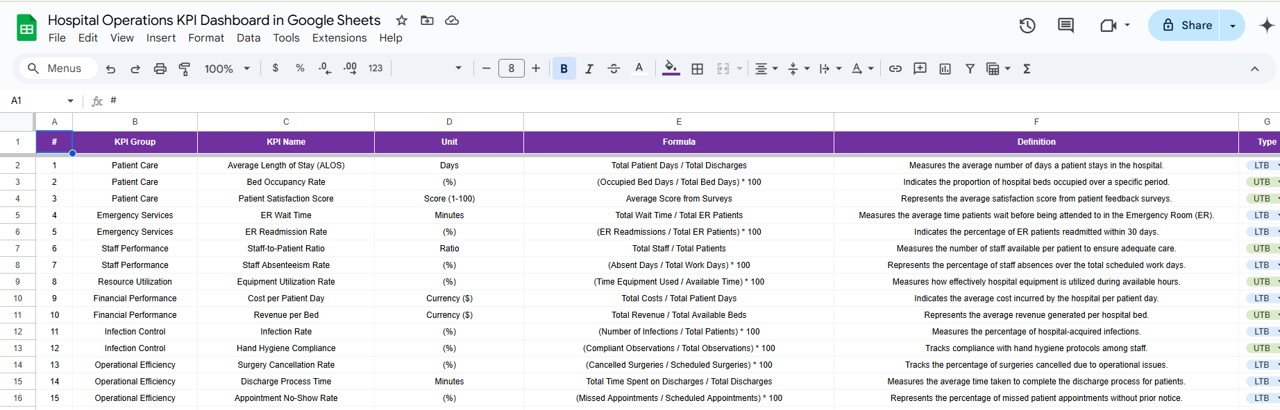Undo the last action
The image size is (1280, 410).
110,69
